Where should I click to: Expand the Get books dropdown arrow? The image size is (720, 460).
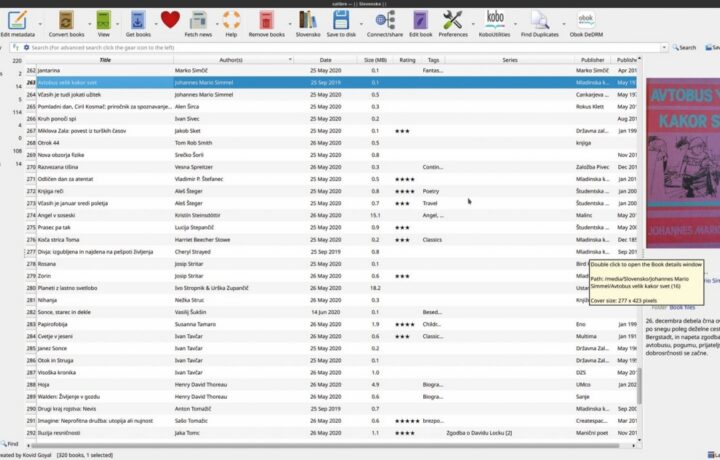156,24
